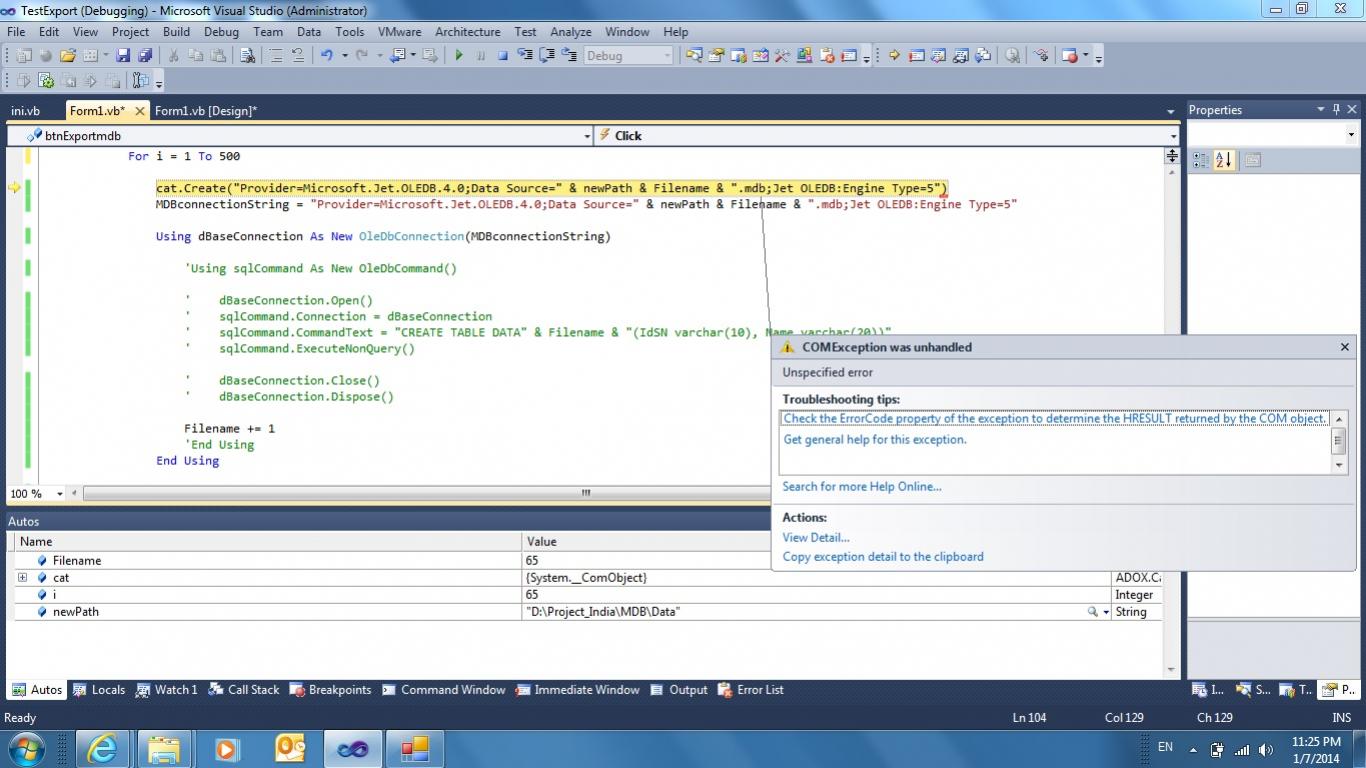Click the Comment out selected lines icon
1366x768 pixels.
click(276, 56)
